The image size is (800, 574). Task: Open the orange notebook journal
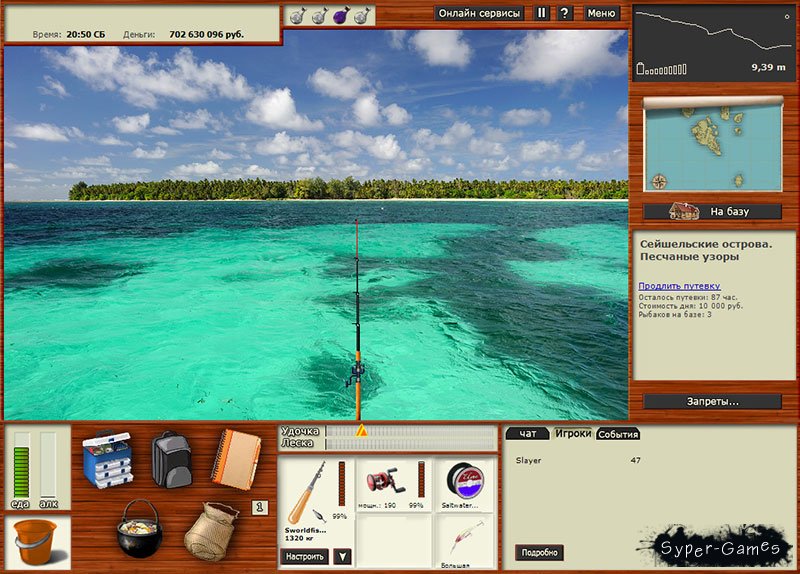(236, 459)
